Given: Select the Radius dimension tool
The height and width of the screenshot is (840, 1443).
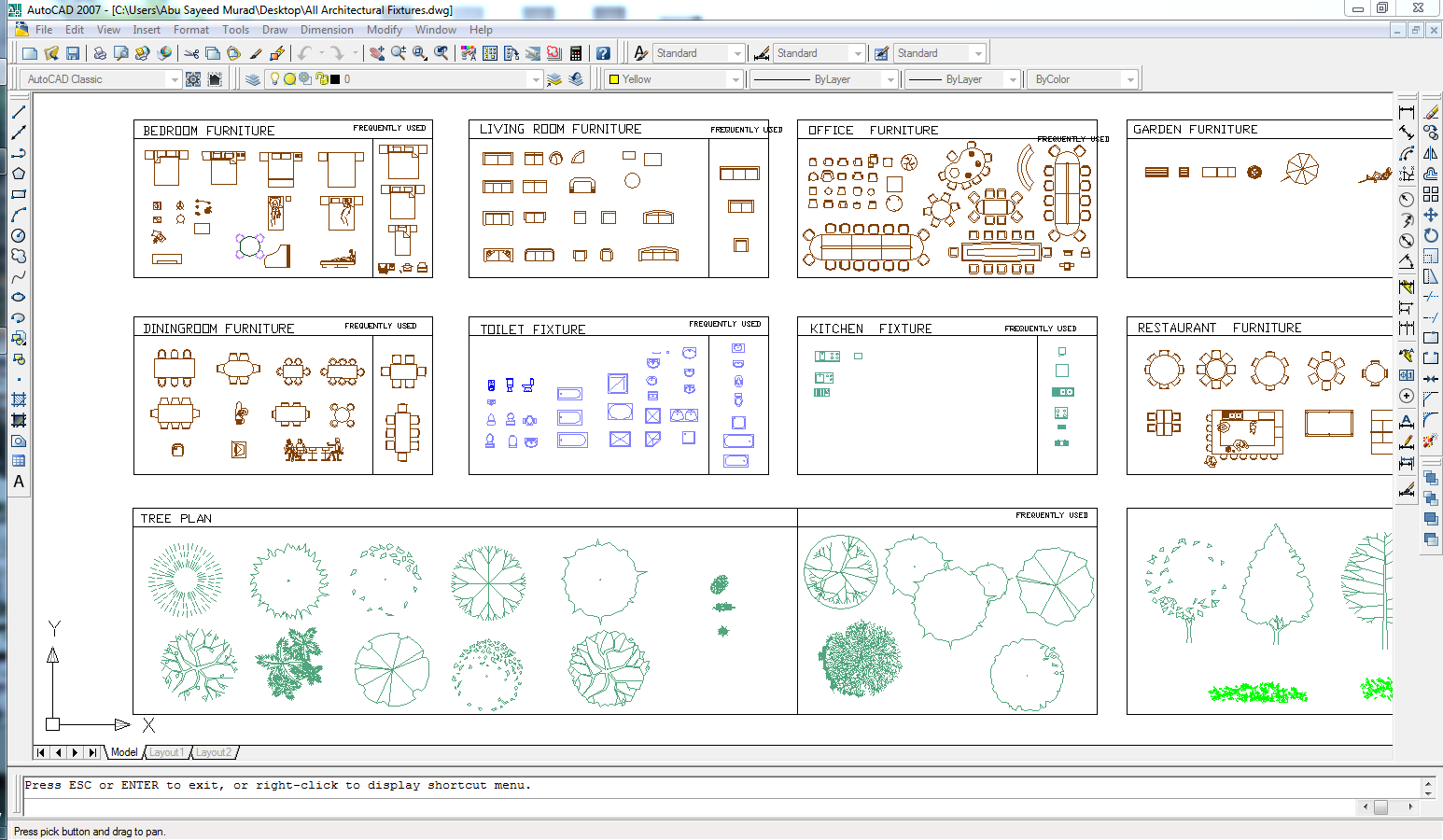Looking at the screenshot, I should click(1407, 200).
